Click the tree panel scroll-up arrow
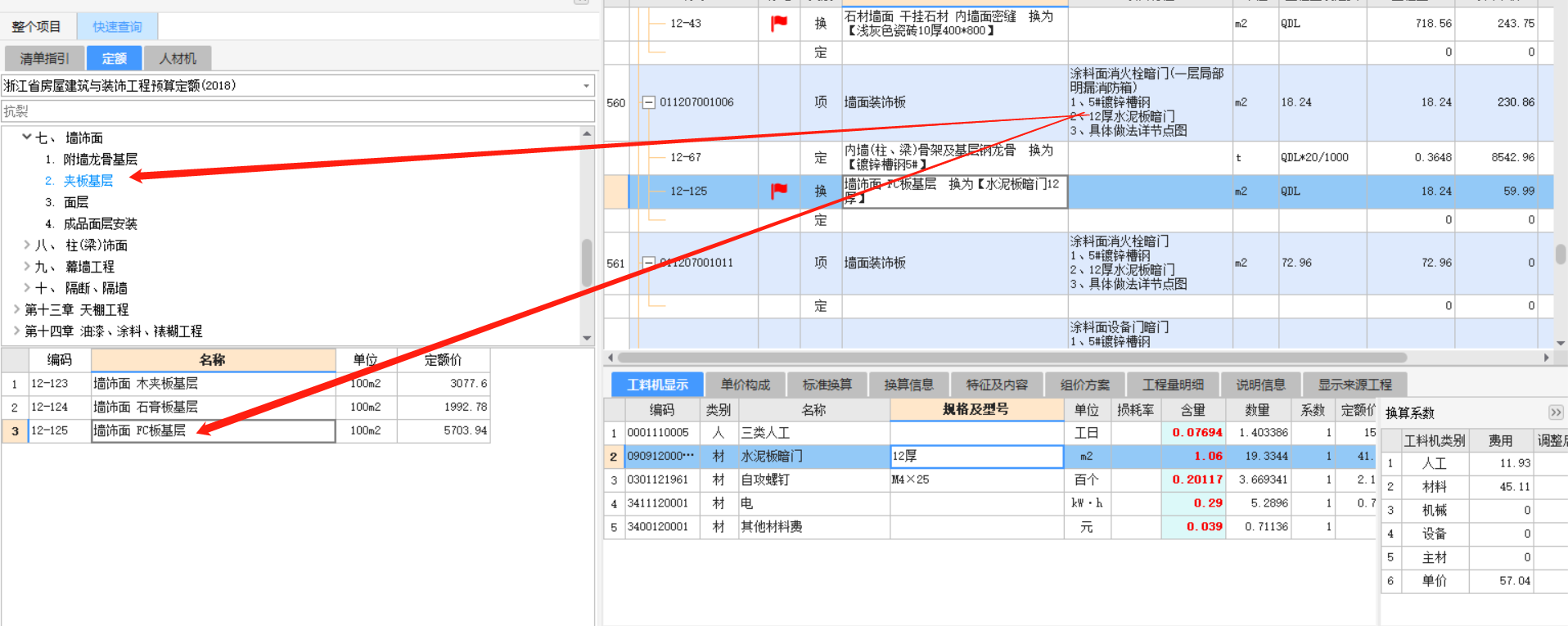Viewport: 1568px width, 626px height. click(587, 133)
